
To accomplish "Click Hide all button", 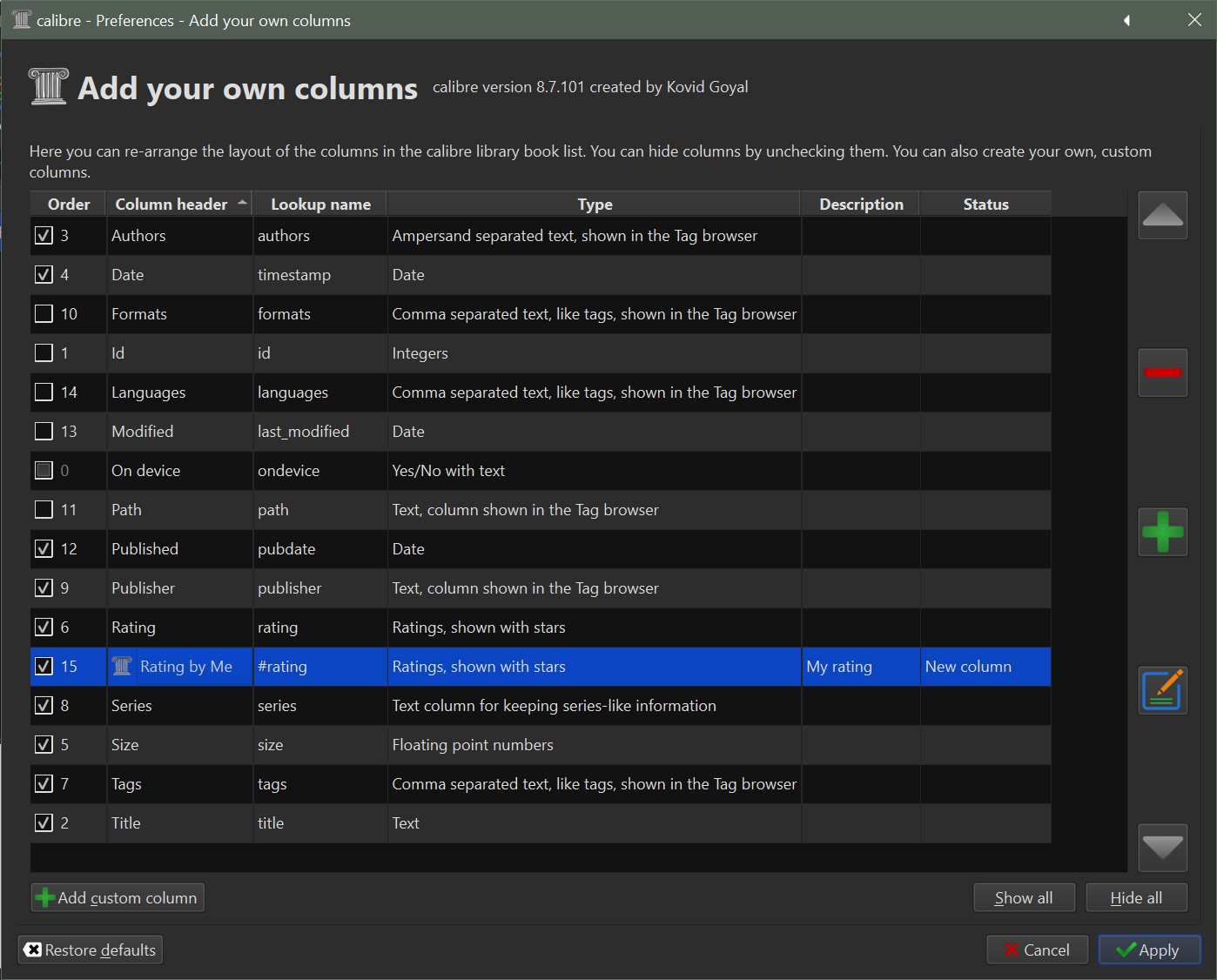I will pos(1136,897).
